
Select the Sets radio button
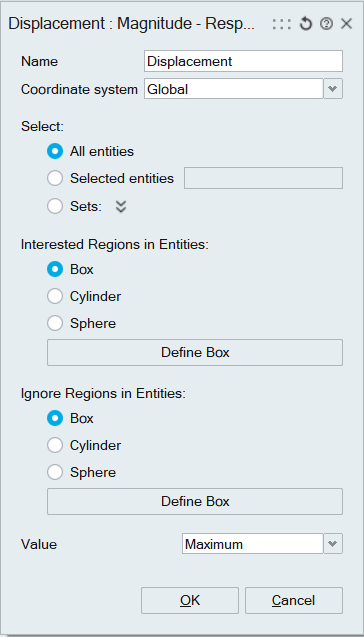pyautogui.click(x=55, y=206)
